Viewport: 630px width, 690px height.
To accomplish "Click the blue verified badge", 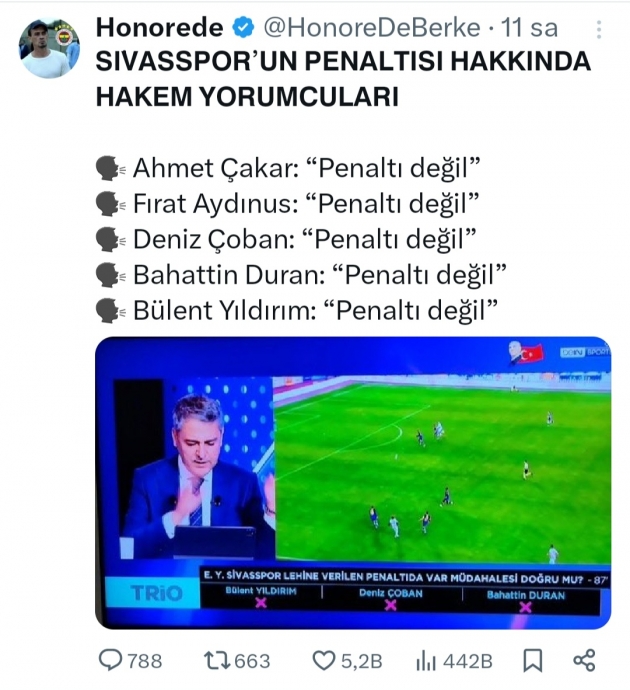I will (243, 28).
